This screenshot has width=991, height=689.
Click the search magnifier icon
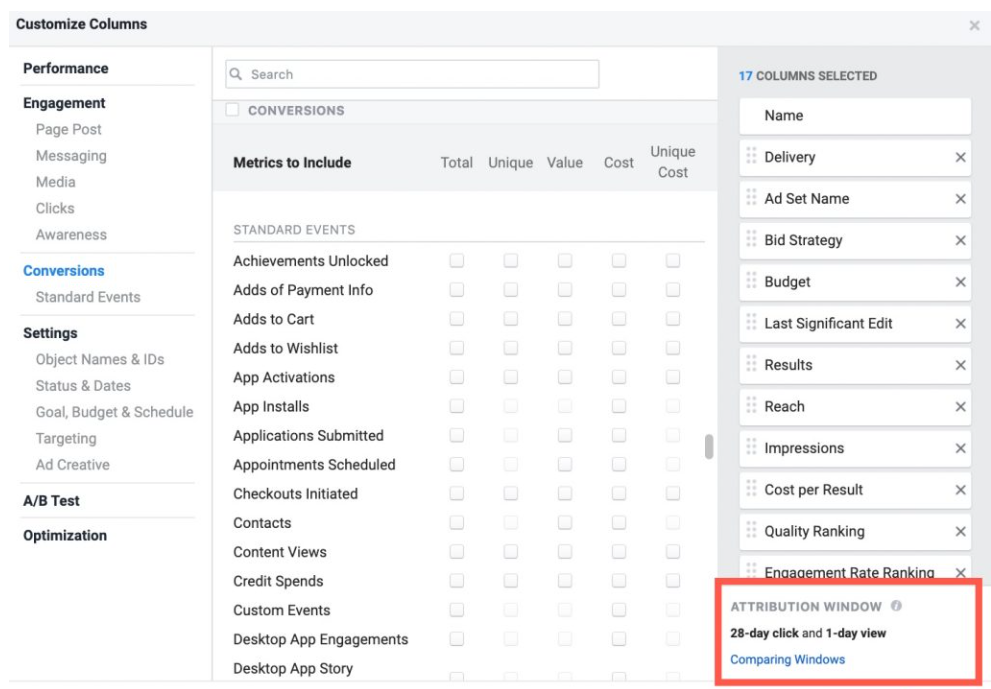pos(236,74)
